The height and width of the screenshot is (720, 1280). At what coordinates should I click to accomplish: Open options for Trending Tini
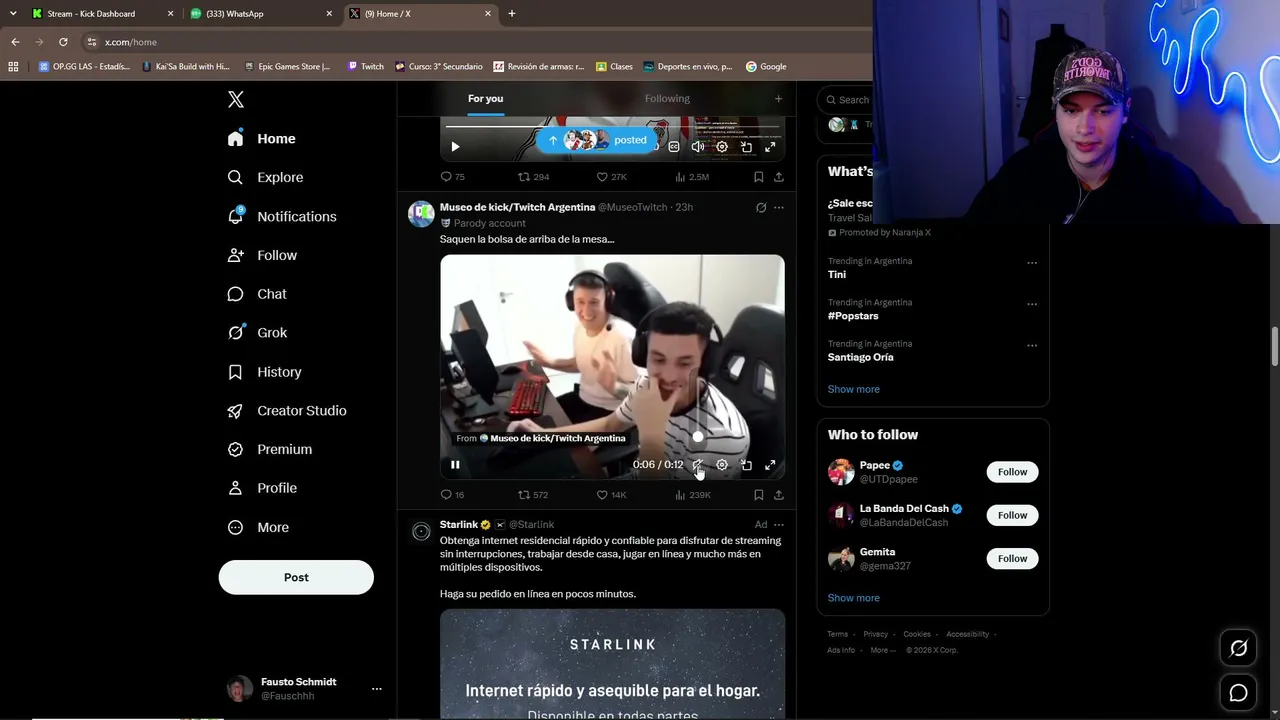tap(1031, 263)
